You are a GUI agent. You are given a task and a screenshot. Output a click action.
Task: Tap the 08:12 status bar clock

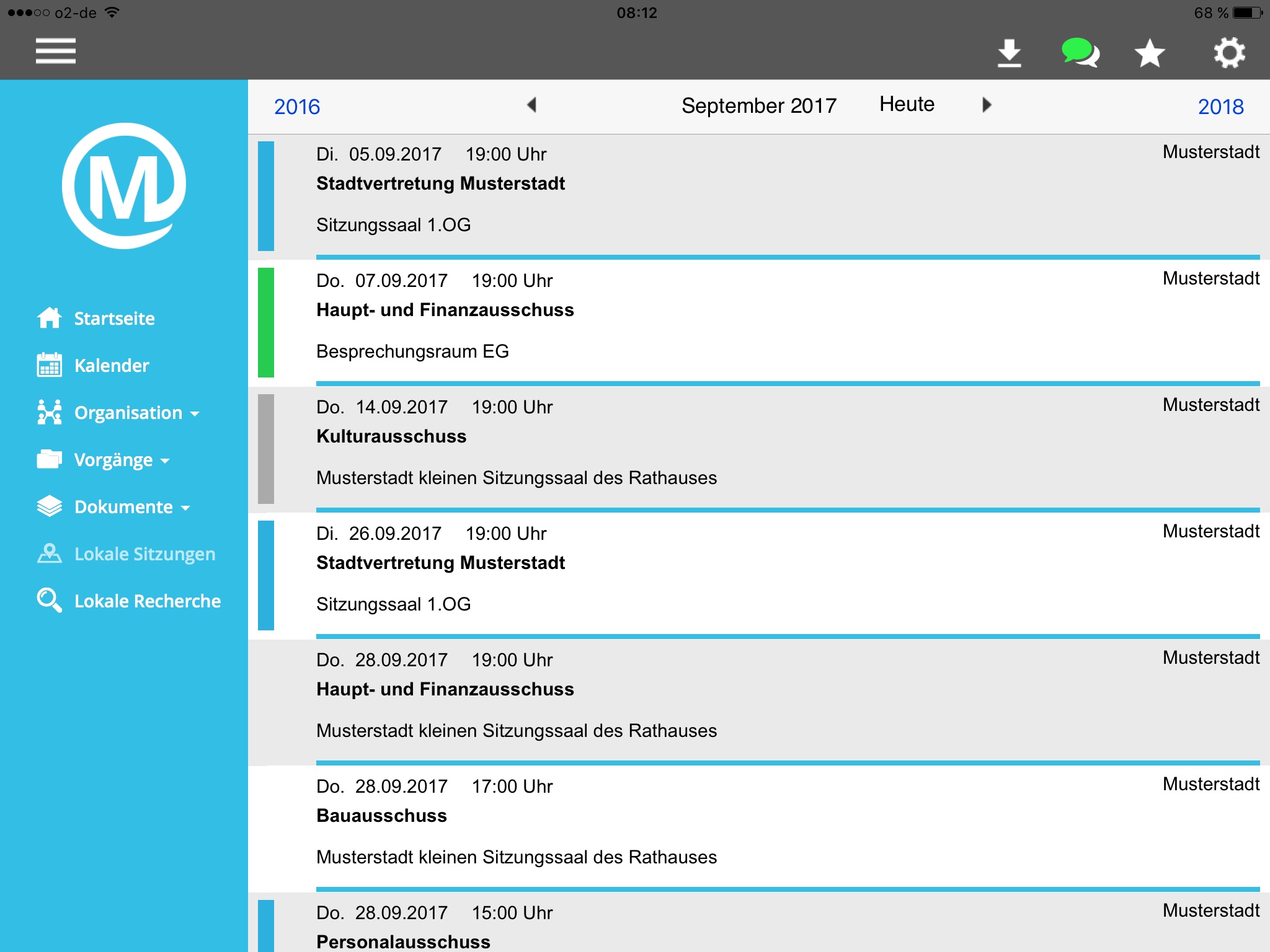637,13
